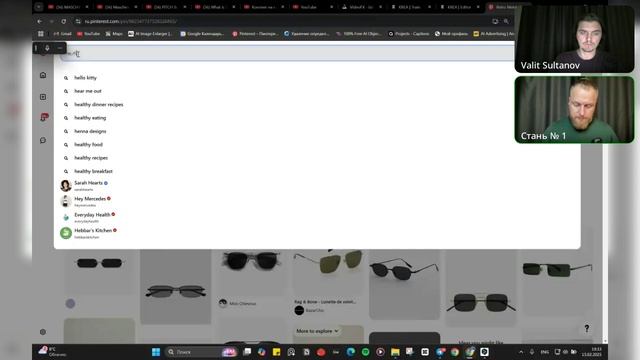Image resolution: width=640 pixels, height=360 pixels.
Task: Open the Gmail bookmark
Action: coord(62,33)
